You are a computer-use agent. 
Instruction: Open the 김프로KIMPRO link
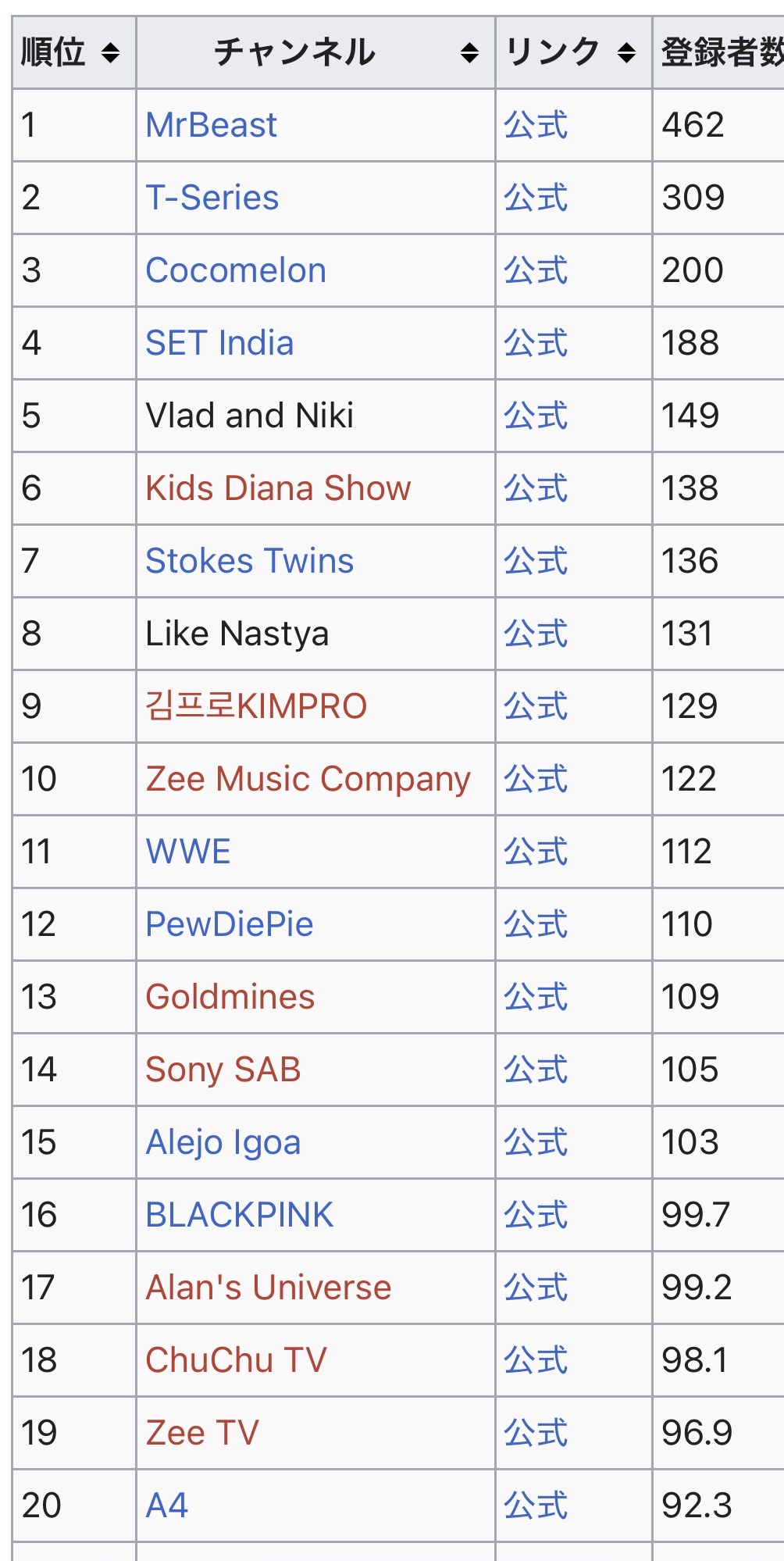pos(256,706)
